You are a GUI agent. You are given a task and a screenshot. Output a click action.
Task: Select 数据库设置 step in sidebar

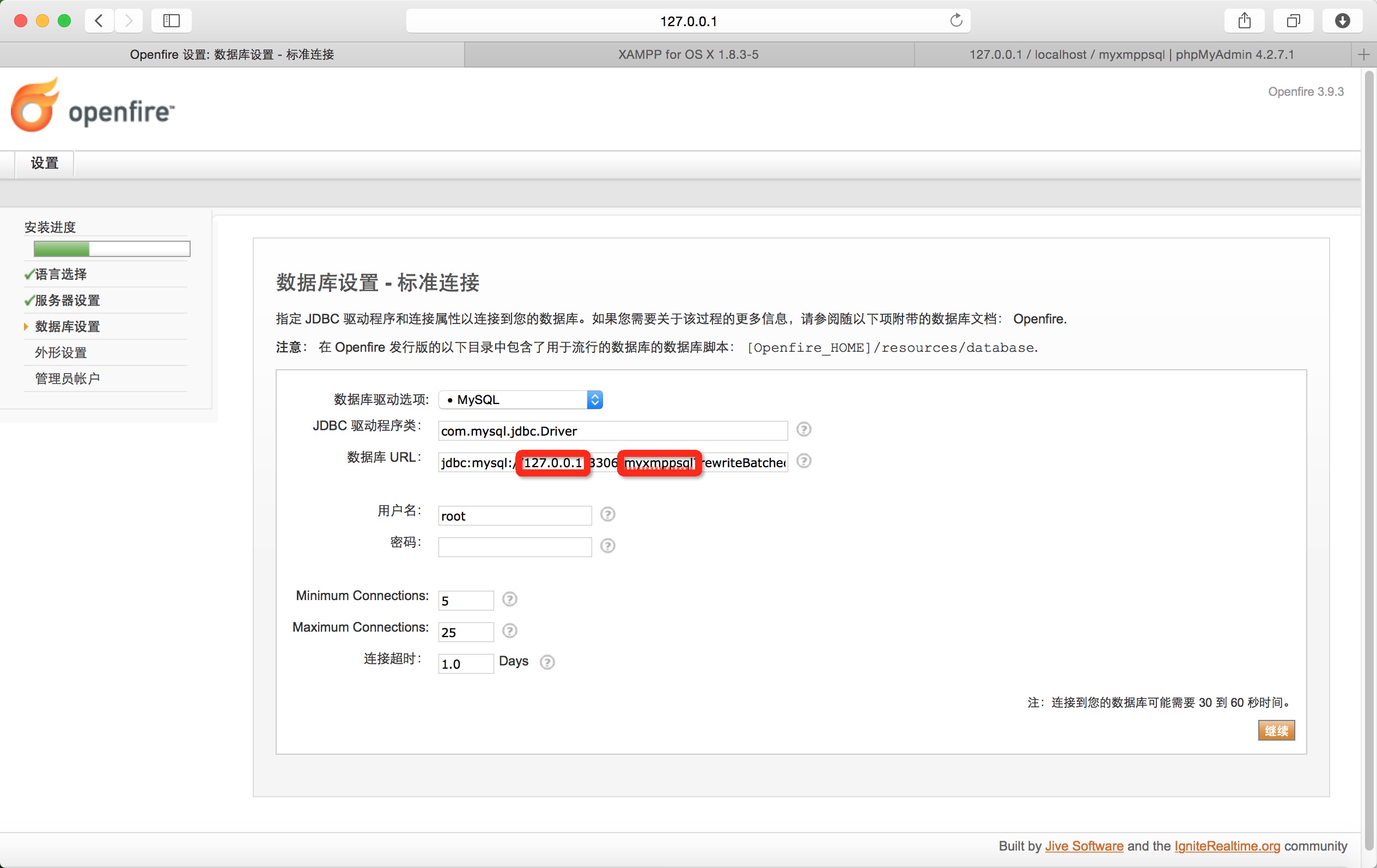tap(68, 327)
